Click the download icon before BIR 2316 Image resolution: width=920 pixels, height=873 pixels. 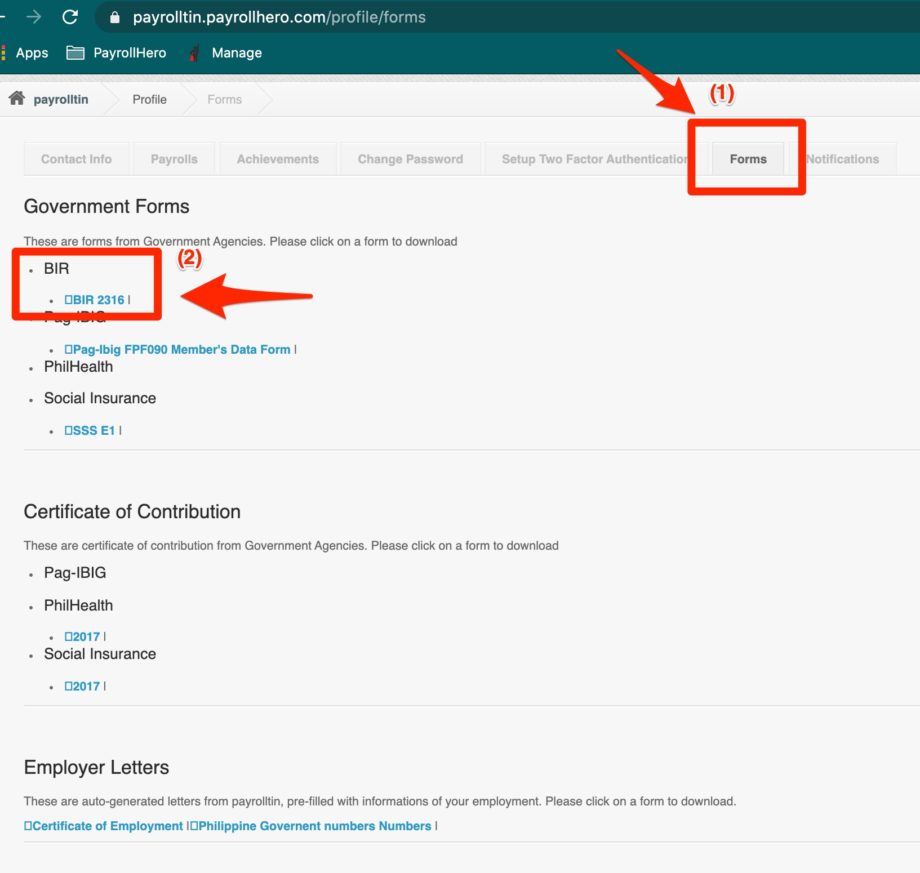coord(68,299)
